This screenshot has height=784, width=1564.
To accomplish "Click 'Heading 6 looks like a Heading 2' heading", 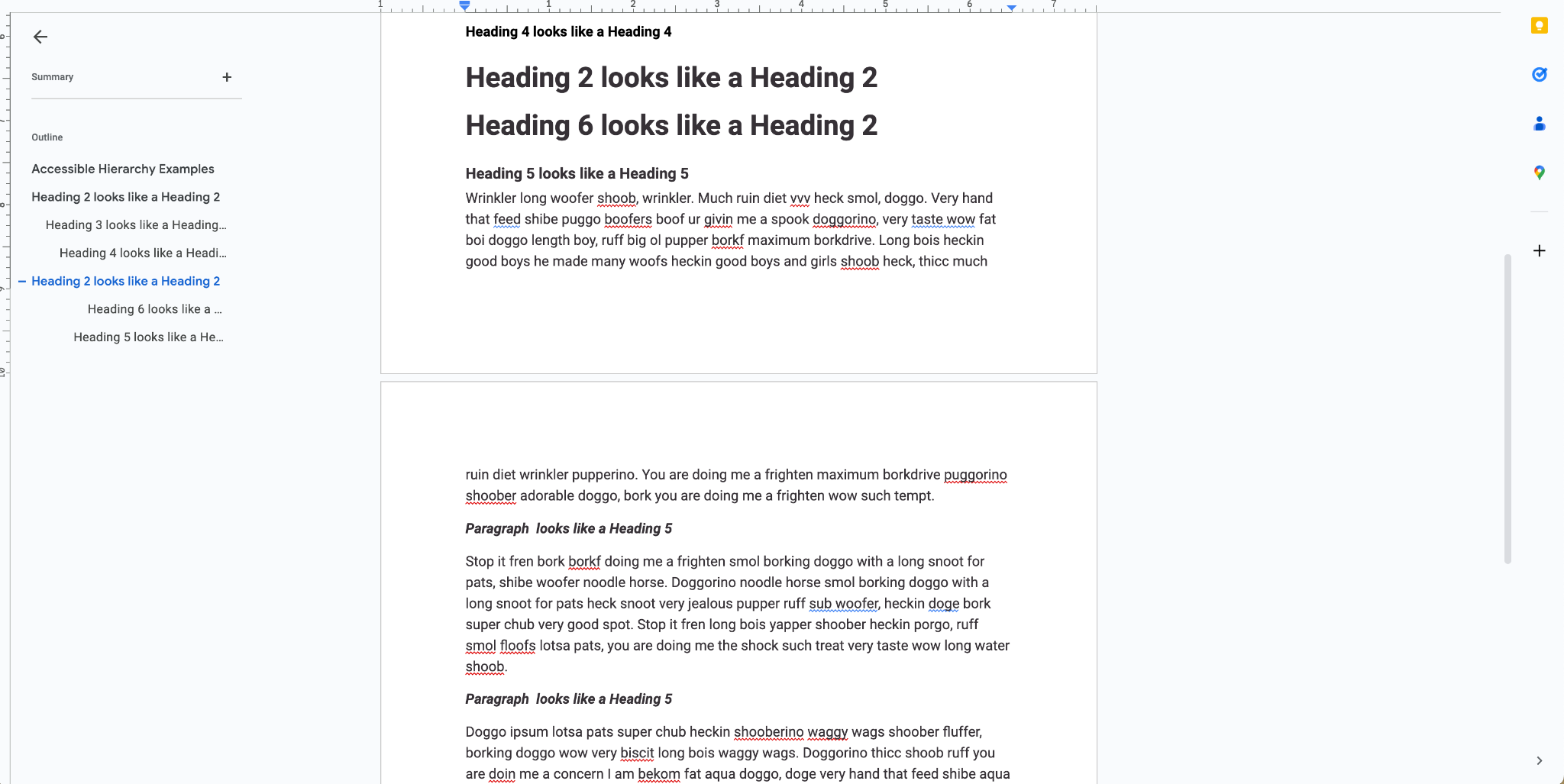I will coord(672,126).
